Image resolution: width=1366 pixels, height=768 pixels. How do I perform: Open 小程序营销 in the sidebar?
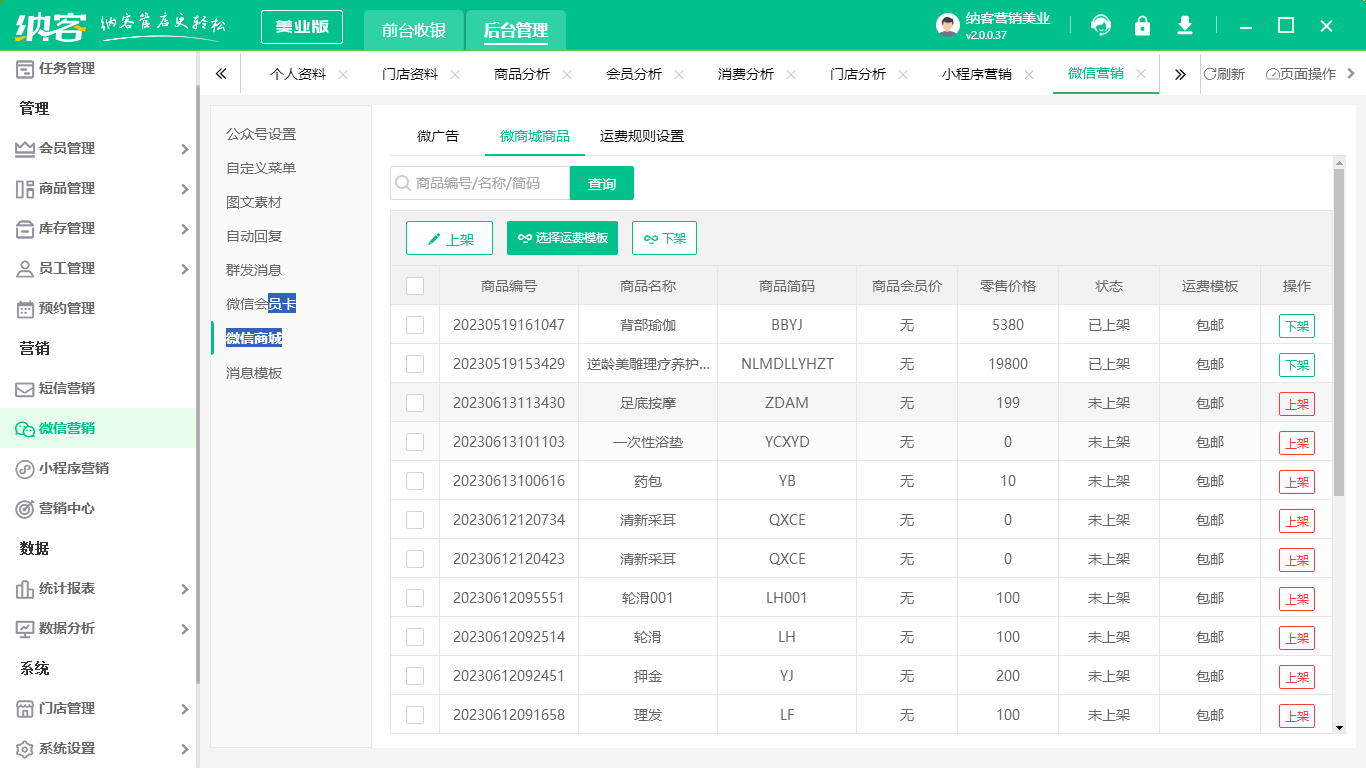73,468
